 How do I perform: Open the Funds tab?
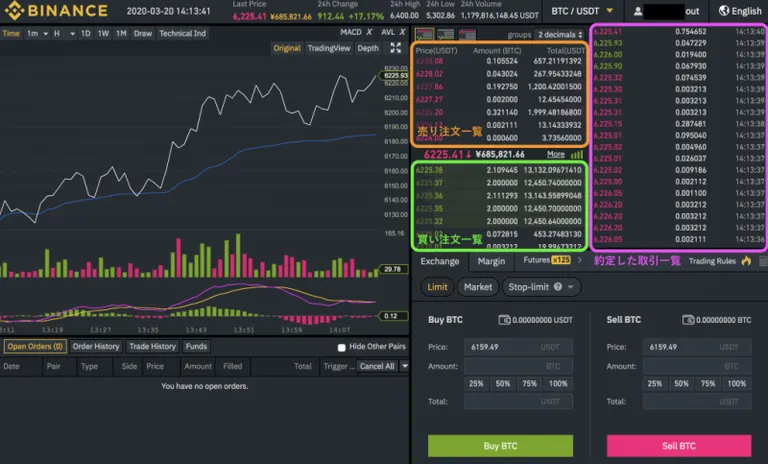click(x=196, y=346)
